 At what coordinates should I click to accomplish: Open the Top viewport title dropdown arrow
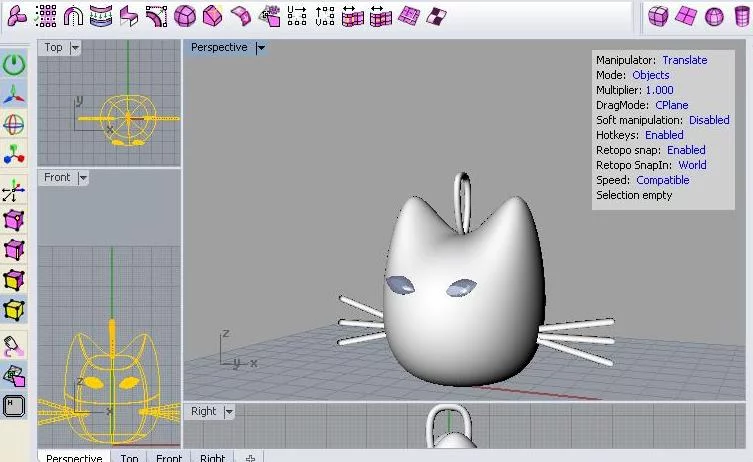(76, 48)
